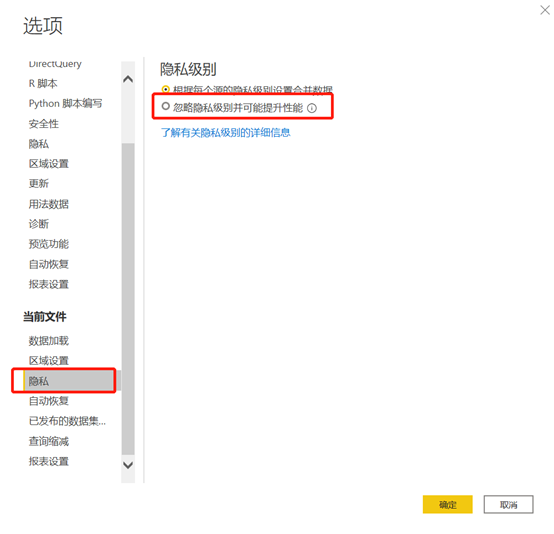Open 数据加载 under current file
Image resolution: width=554 pixels, height=534 pixels.
tap(49, 341)
